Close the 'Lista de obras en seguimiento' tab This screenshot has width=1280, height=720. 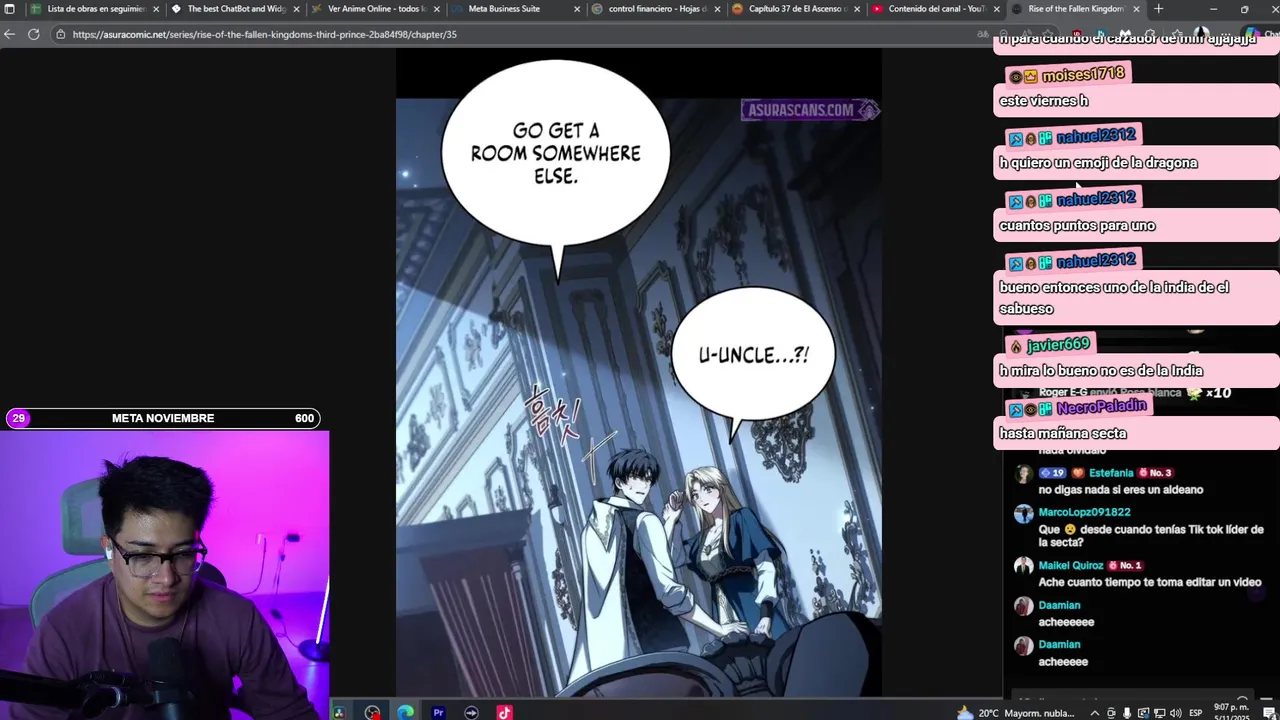pos(156,9)
